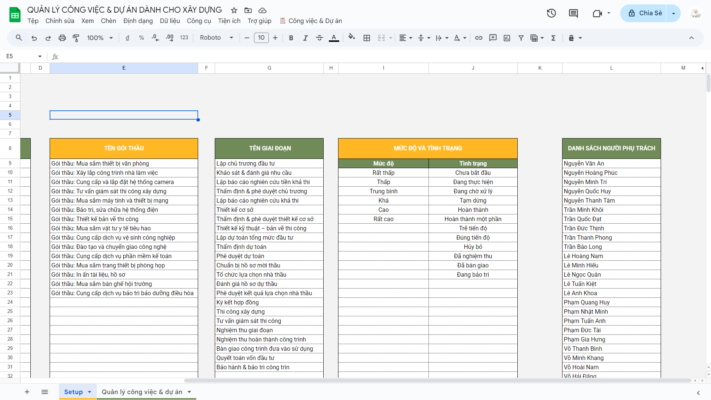711x400 pixels.
Task: Open version history clock icon
Action: pos(551,13)
